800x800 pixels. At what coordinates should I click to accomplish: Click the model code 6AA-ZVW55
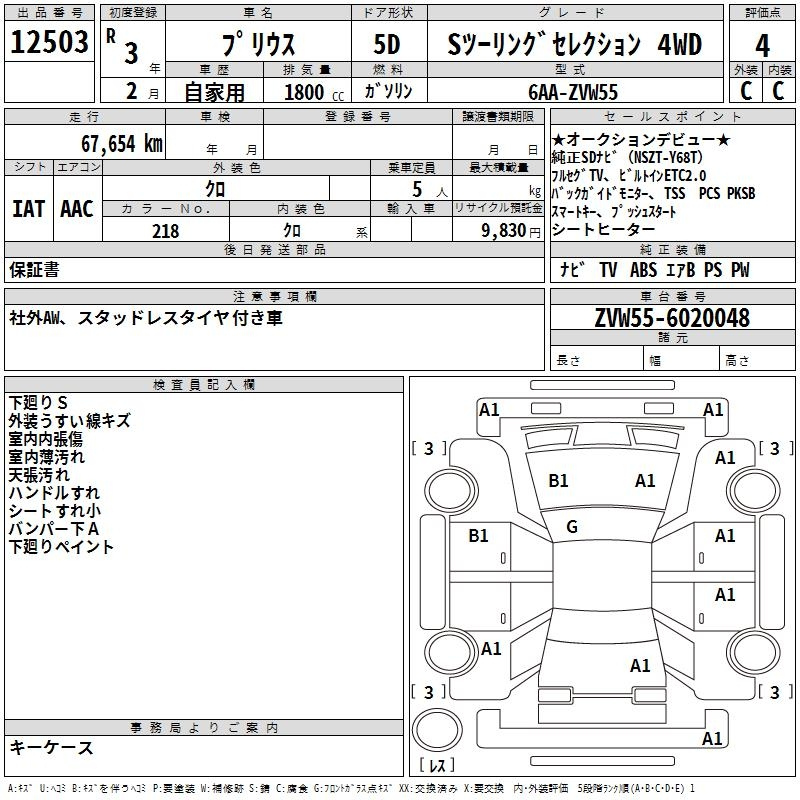point(573,92)
